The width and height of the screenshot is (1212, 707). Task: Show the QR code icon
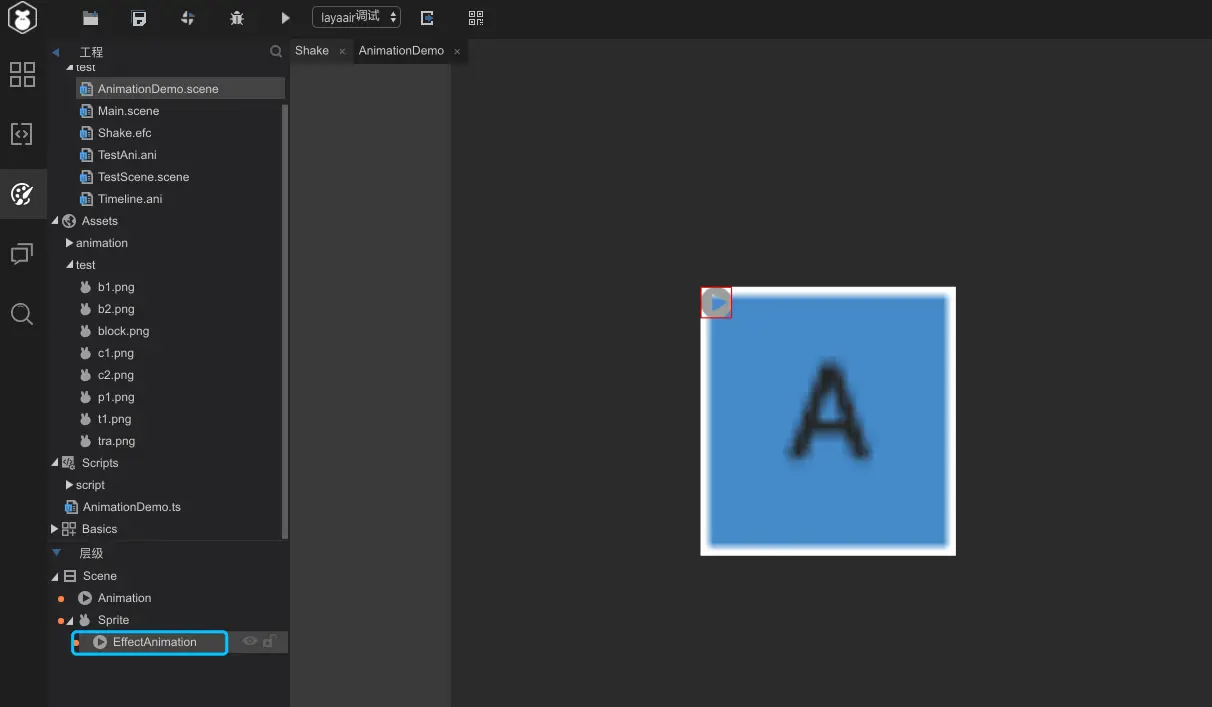[476, 18]
